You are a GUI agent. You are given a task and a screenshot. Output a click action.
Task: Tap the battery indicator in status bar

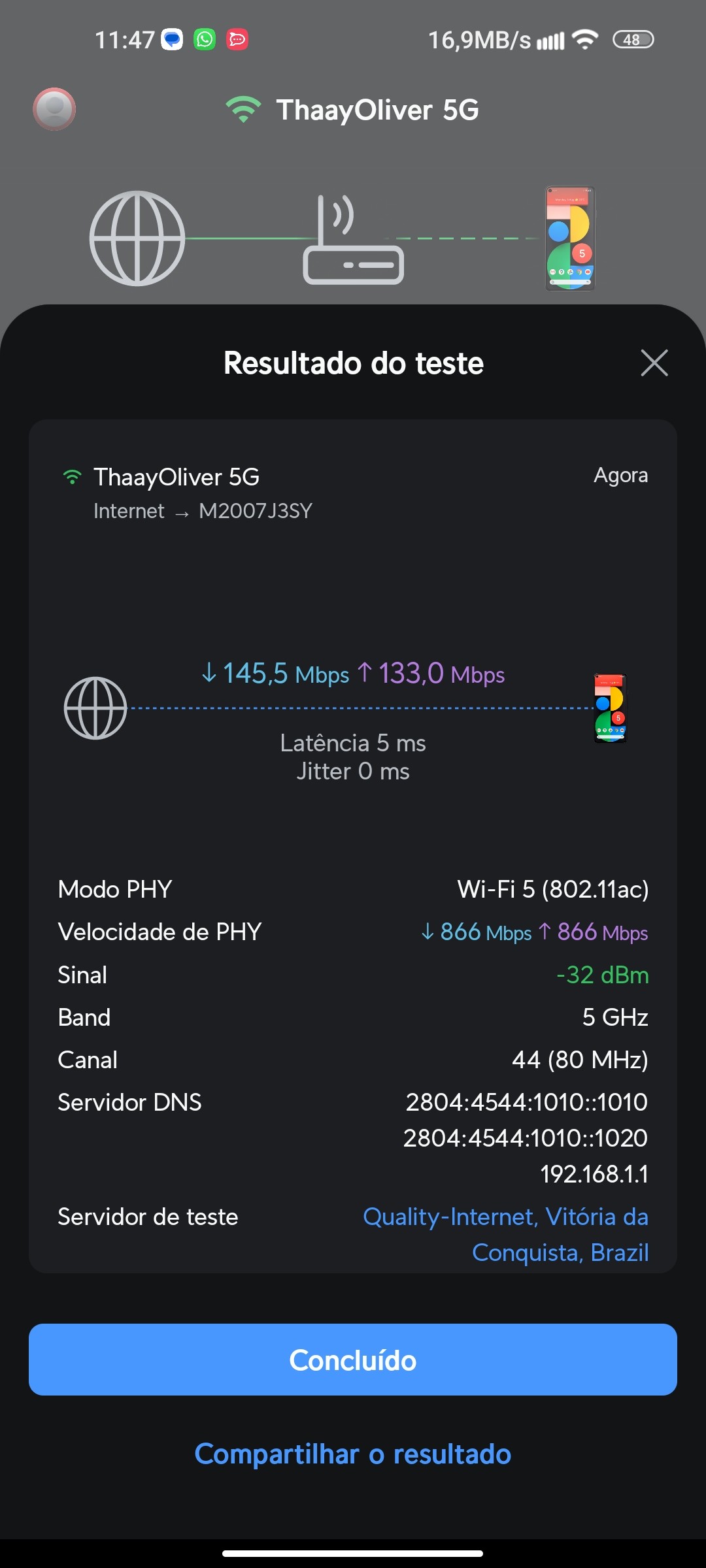[633, 40]
